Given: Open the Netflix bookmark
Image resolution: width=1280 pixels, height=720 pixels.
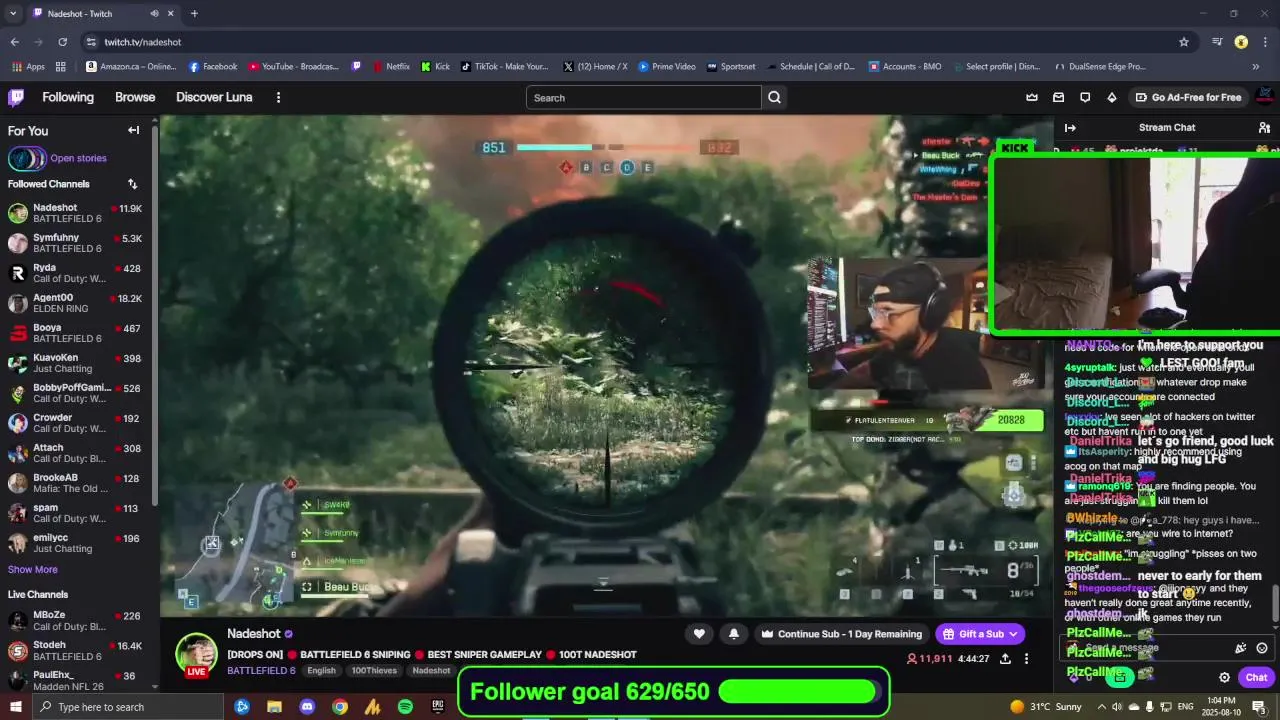Looking at the screenshot, I should pyautogui.click(x=390, y=67).
